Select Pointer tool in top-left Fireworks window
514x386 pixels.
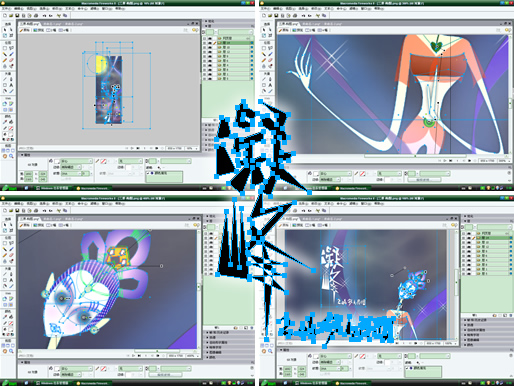(5, 30)
